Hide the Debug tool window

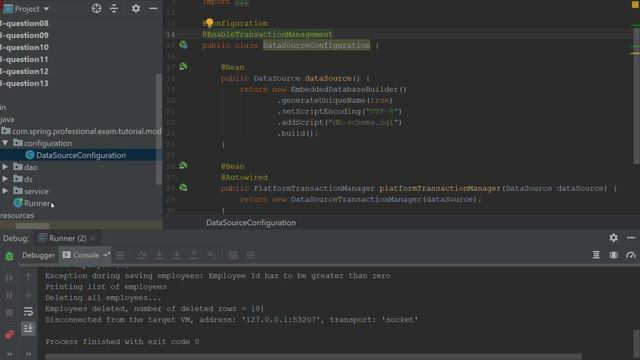click(x=631, y=238)
